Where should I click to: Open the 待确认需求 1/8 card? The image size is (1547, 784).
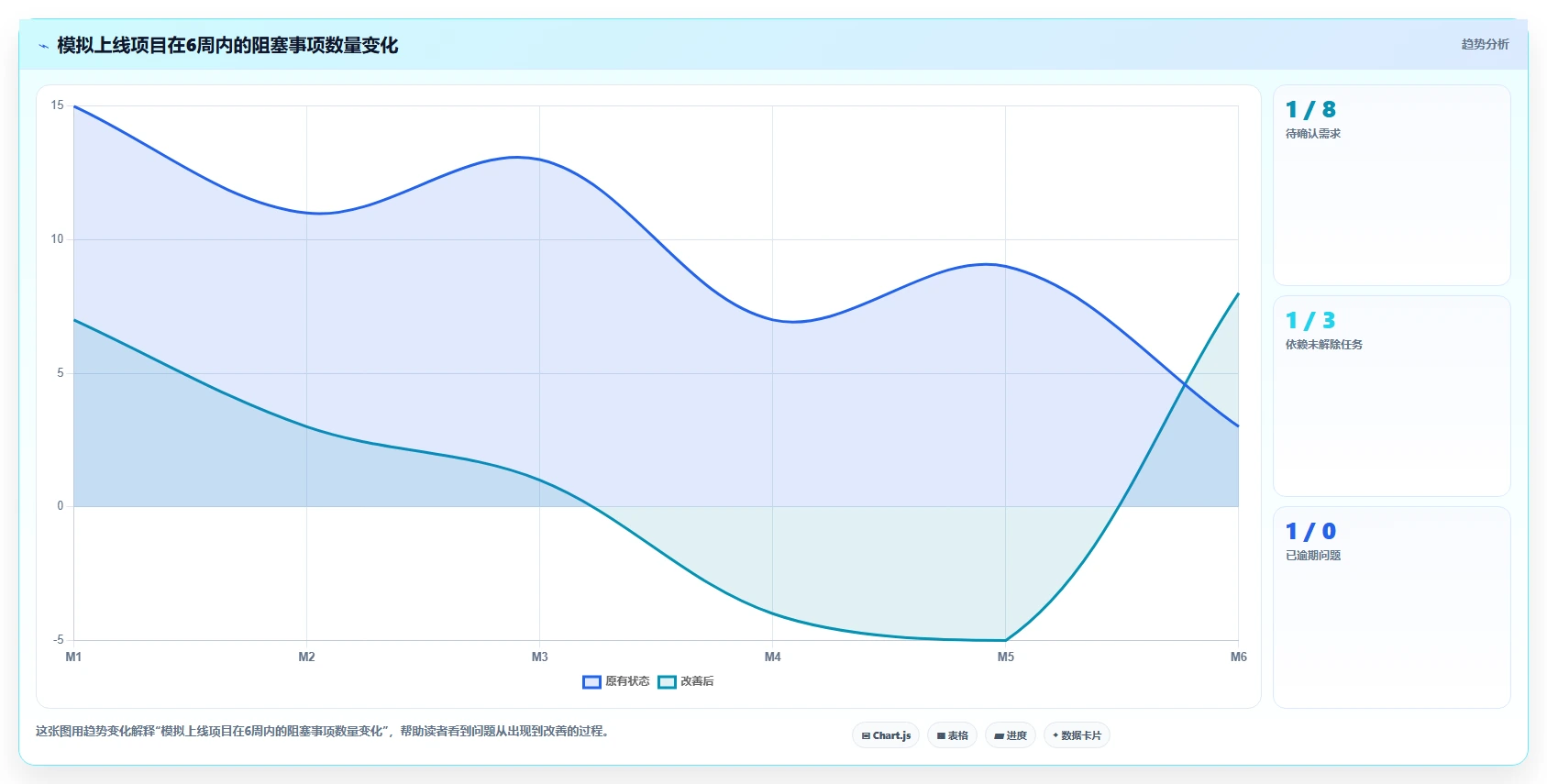click(1391, 185)
